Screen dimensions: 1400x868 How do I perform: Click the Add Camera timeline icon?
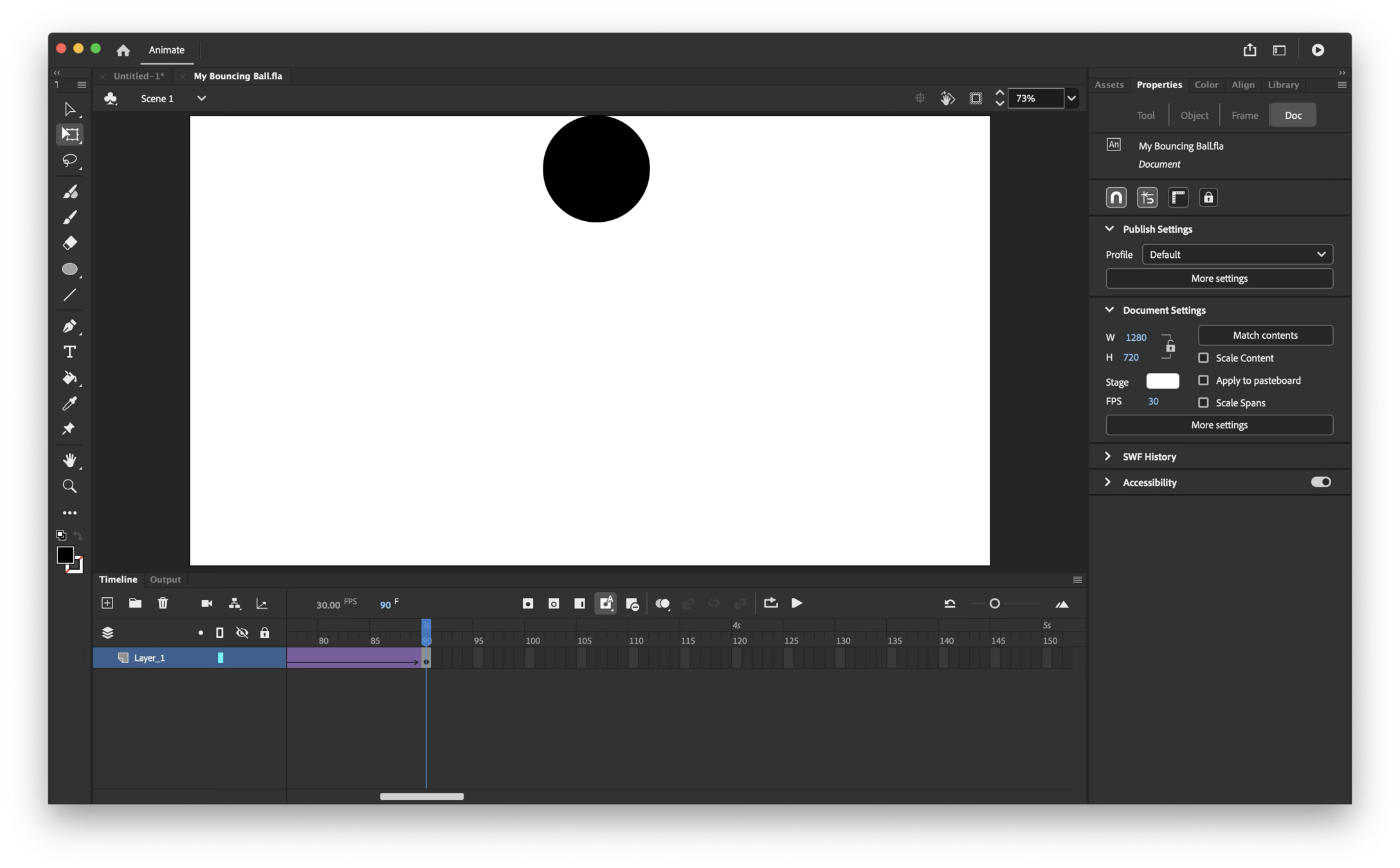[206, 603]
